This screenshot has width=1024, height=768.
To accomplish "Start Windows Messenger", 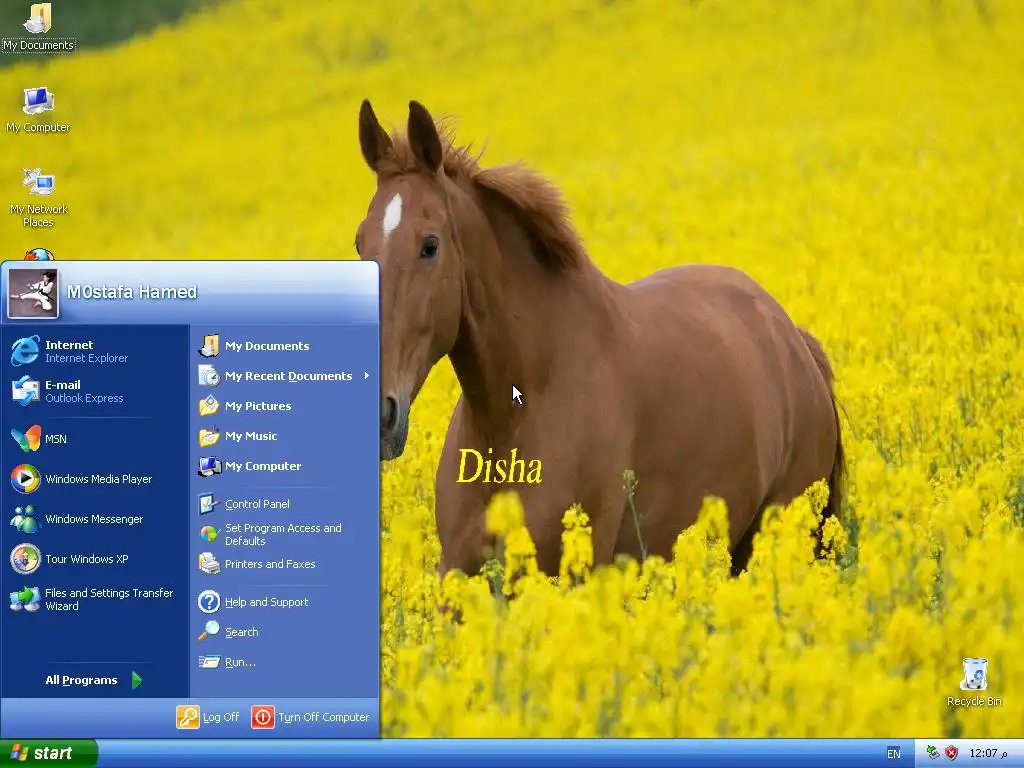I will [x=95, y=519].
